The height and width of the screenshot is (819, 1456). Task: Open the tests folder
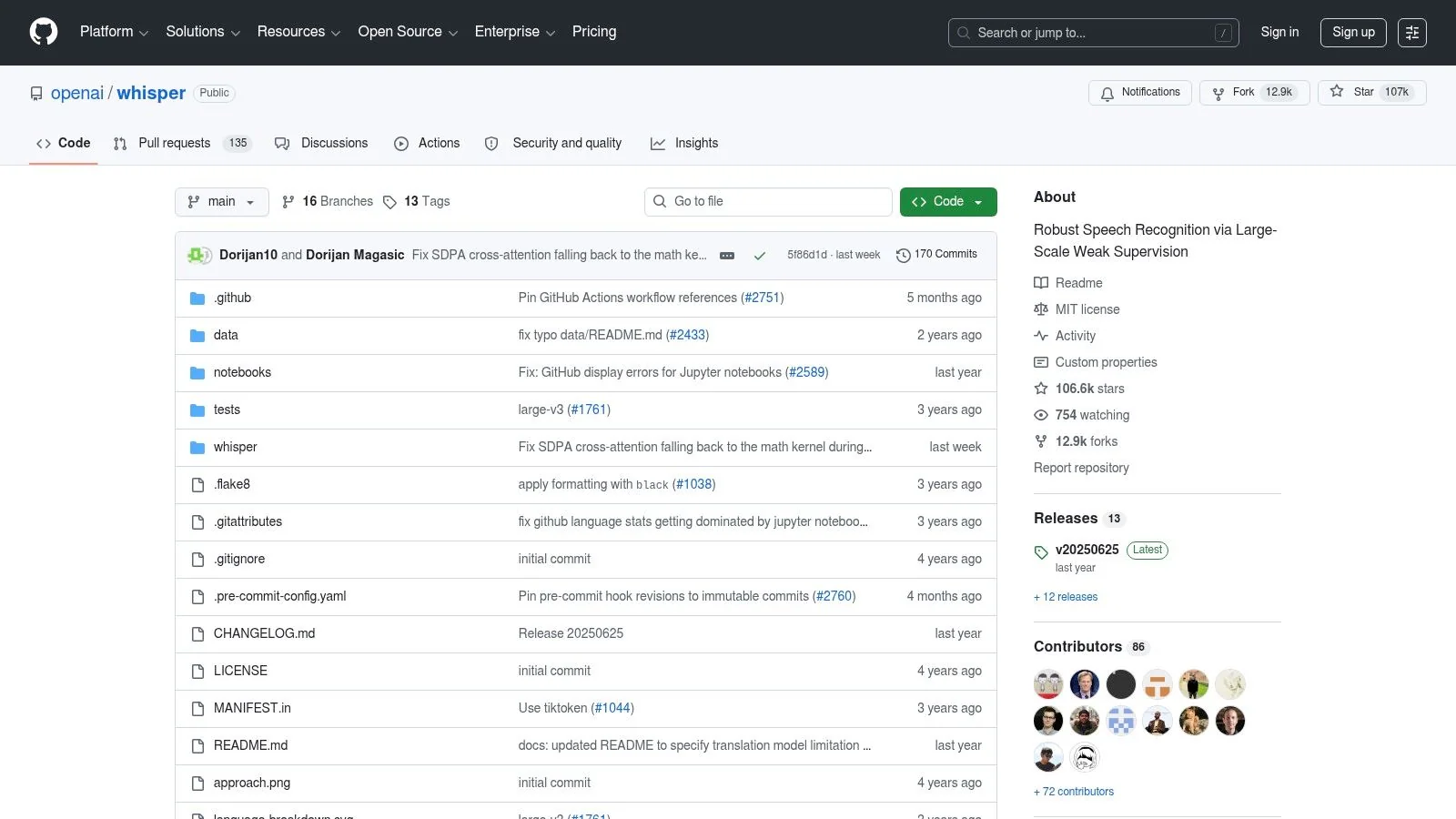click(227, 409)
